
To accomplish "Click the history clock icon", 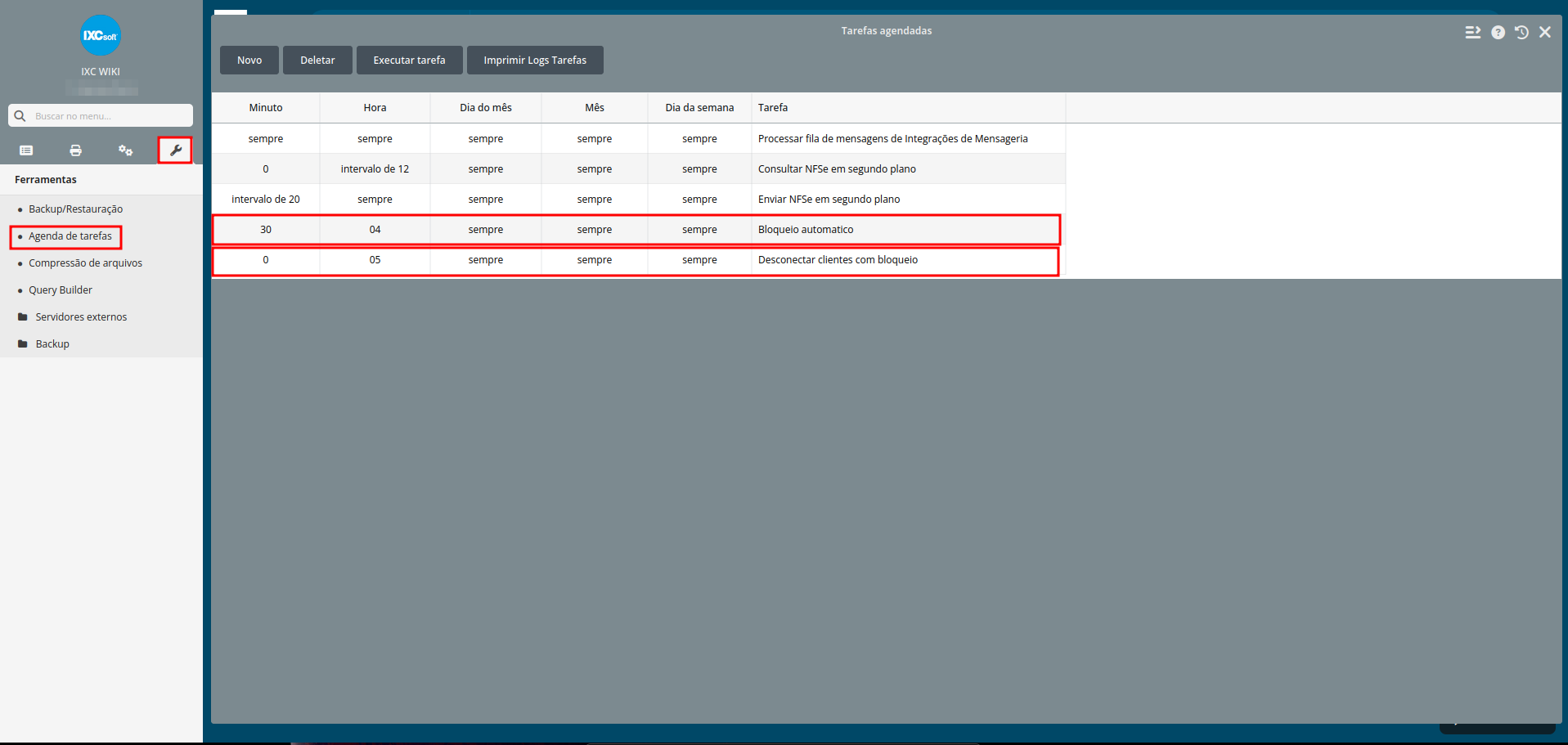I will [x=1521, y=33].
